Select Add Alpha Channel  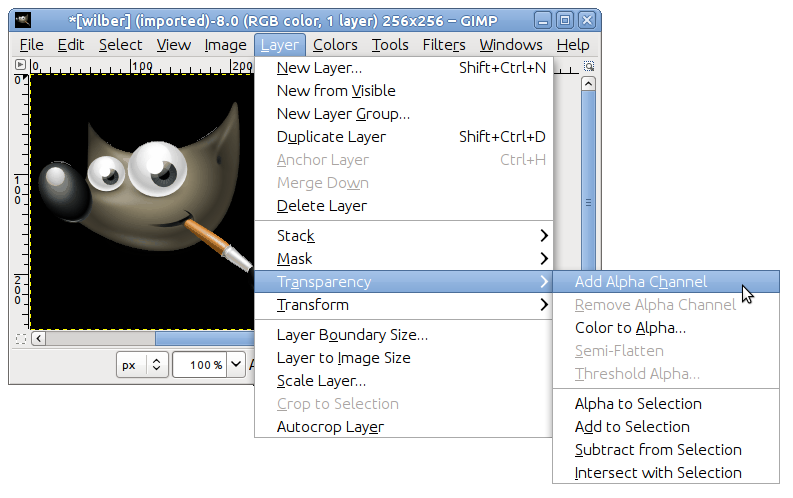pyautogui.click(x=641, y=282)
